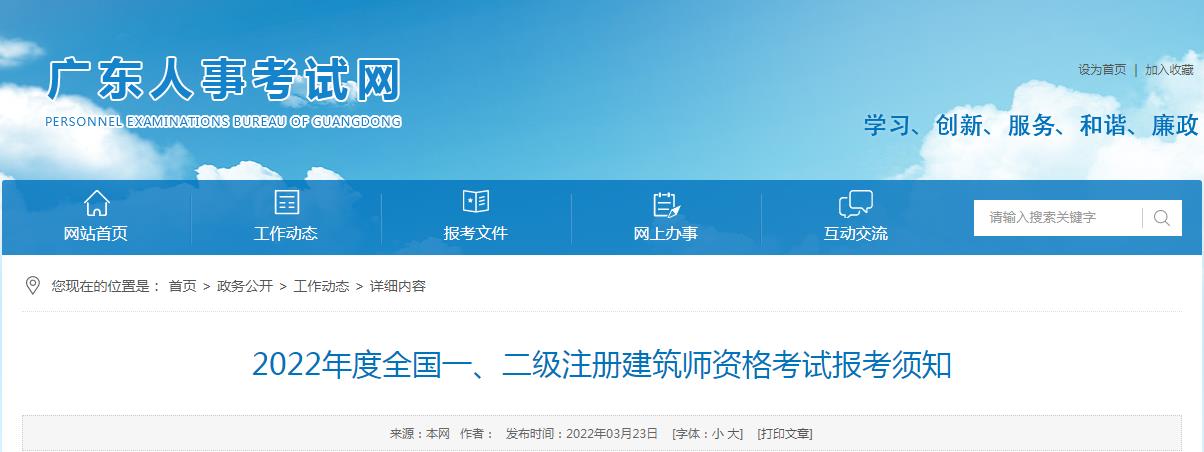Open the 工作动态 navigation menu item
Image resolution: width=1204 pixels, height=452 pixels.
tap(286, 234)
